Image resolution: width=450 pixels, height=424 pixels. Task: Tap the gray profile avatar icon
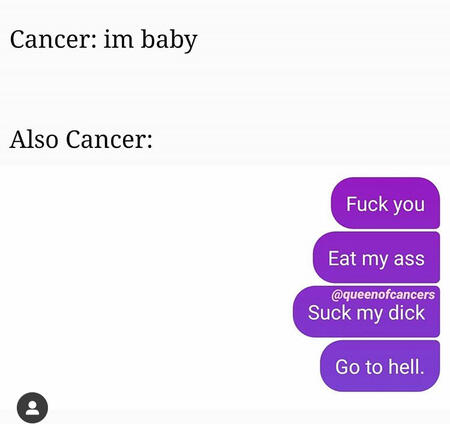[32, 408]
